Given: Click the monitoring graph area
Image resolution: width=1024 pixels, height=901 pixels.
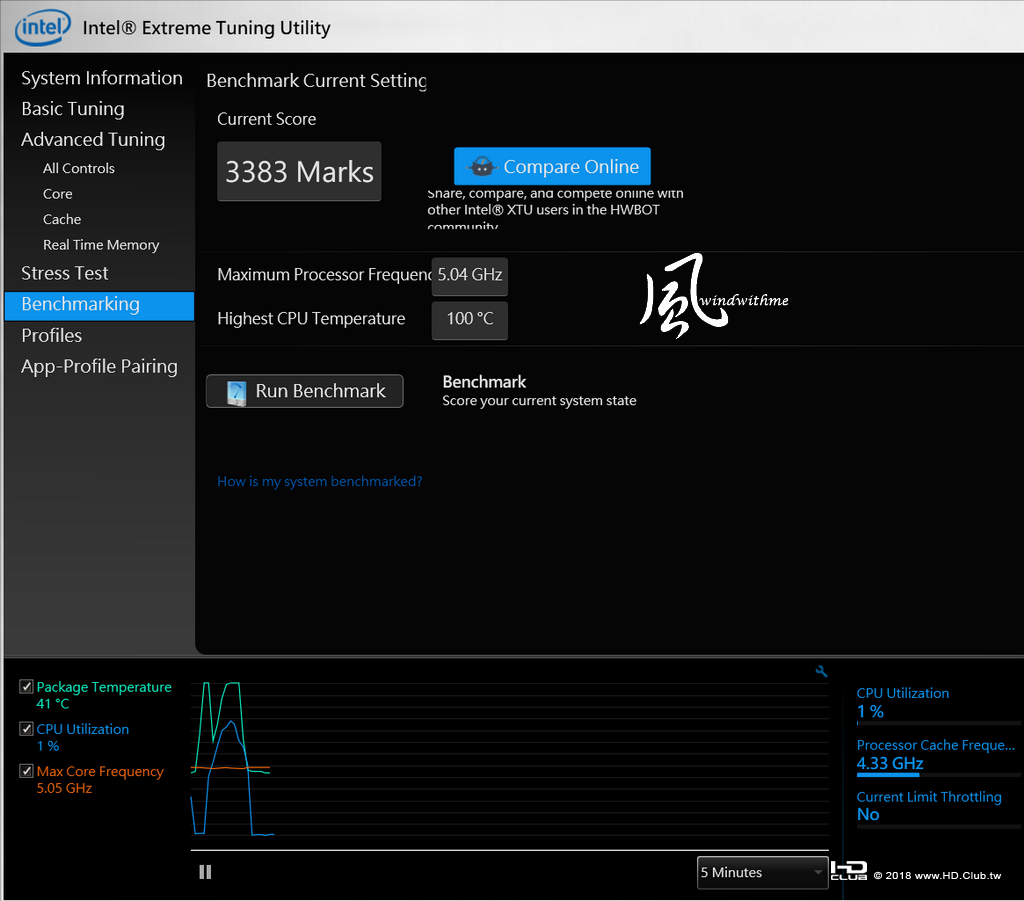Looking at the screenshot, I should pyautogui.click(x=509, y=761).
